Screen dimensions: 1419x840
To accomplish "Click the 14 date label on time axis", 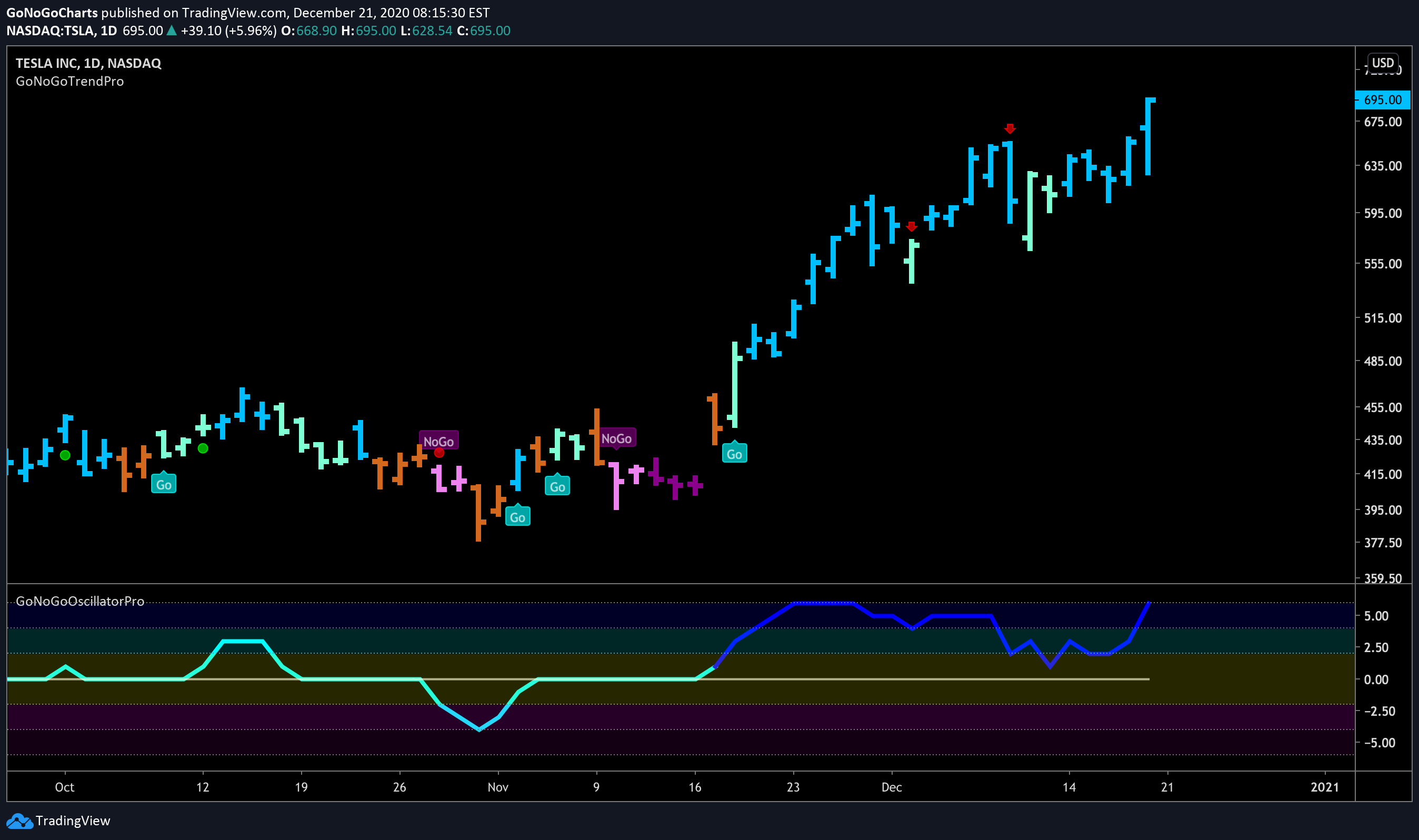I will click(1068, 787).
